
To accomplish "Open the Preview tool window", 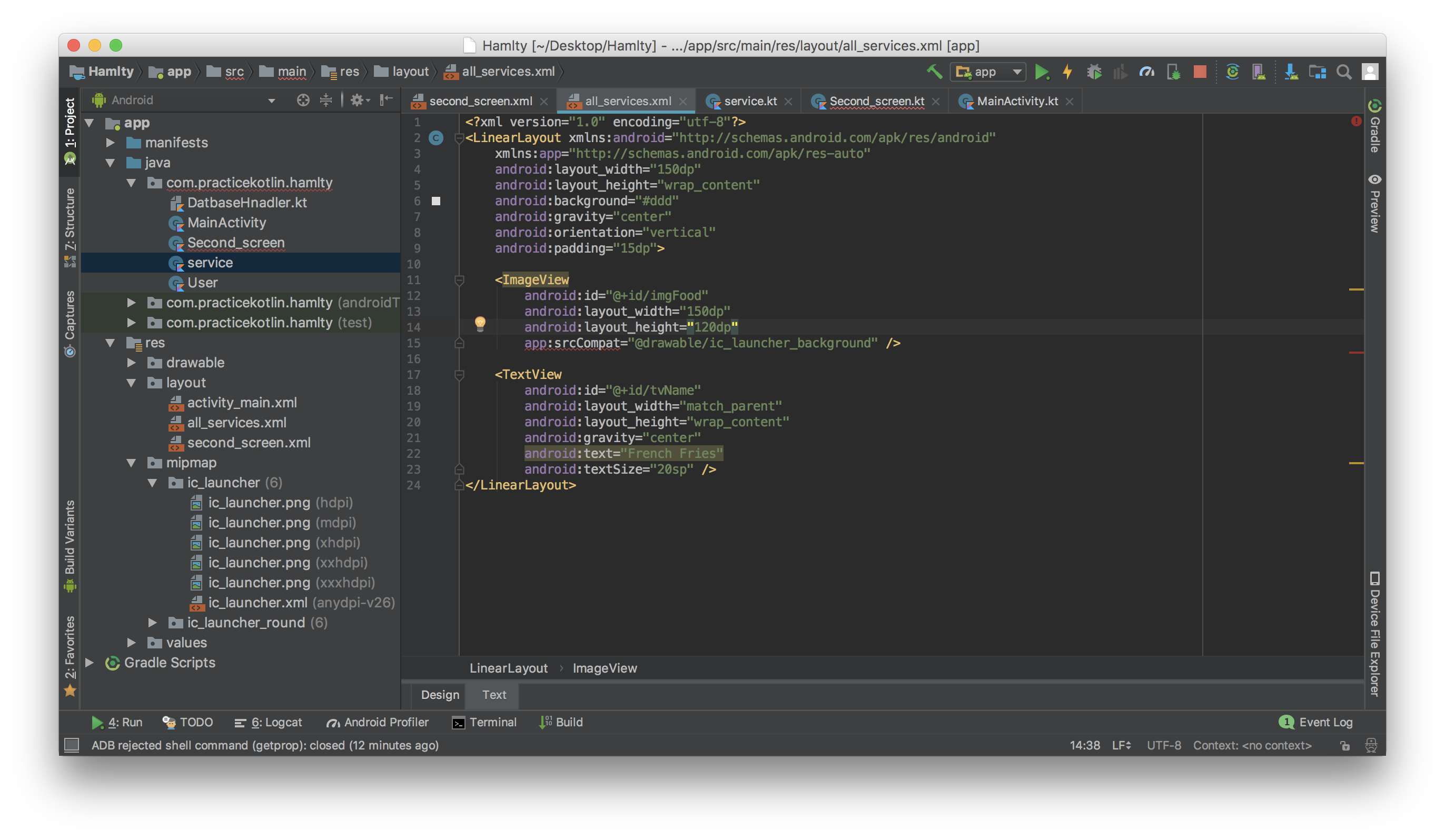I will pyautogui.click(x=1374, y=204).
